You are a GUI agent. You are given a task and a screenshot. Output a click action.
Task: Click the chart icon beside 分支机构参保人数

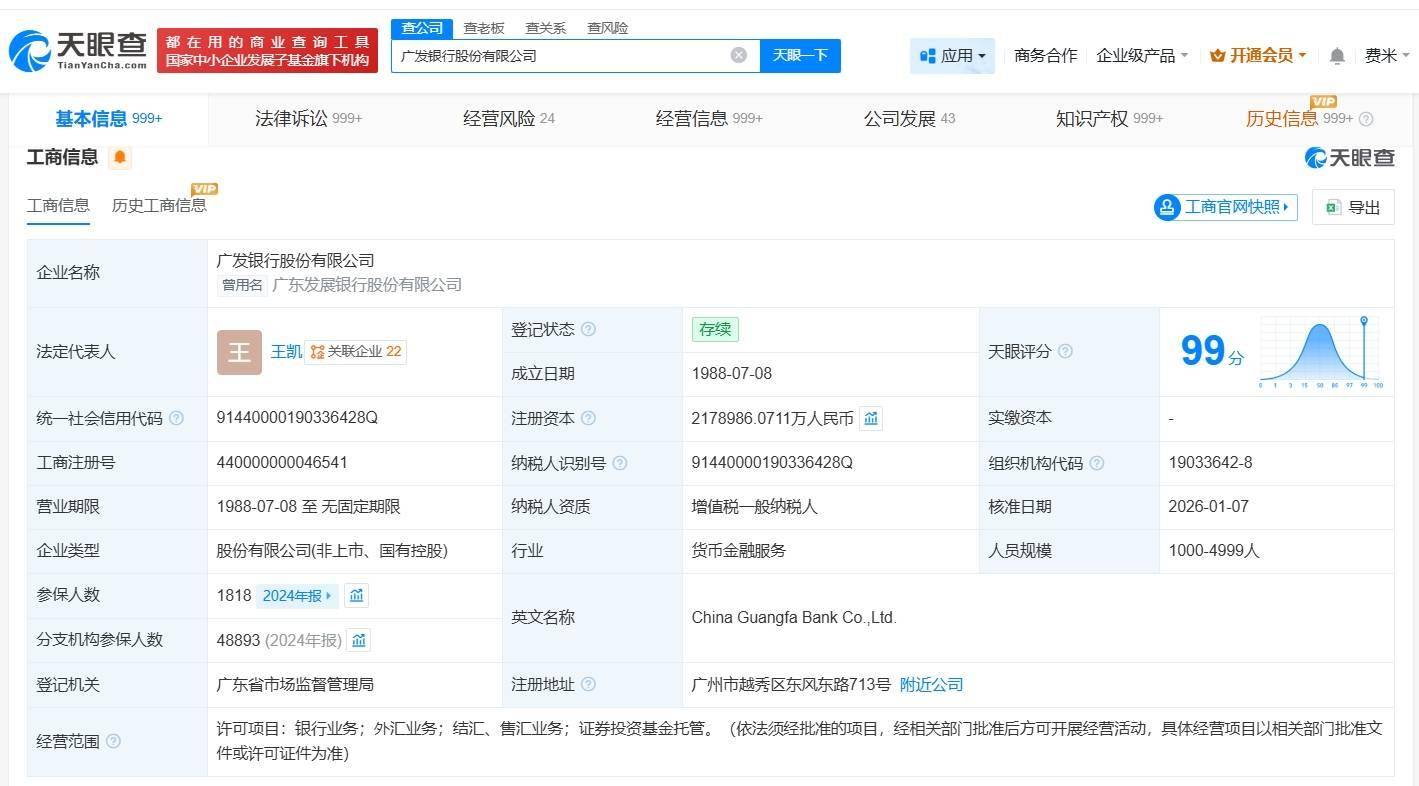[358, 640]
